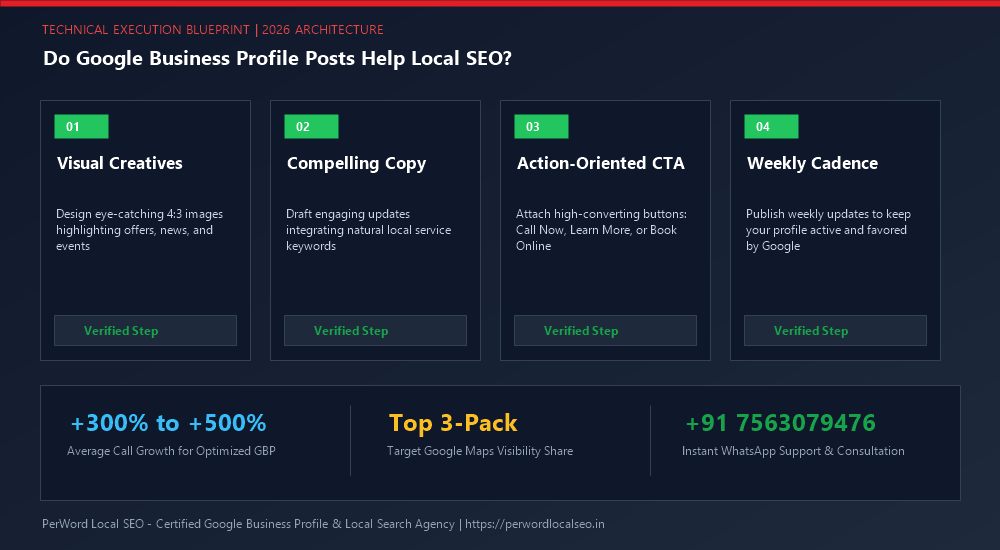Click the 01 step badge
Screen dimensions: 1000x550
click(81, 126)
